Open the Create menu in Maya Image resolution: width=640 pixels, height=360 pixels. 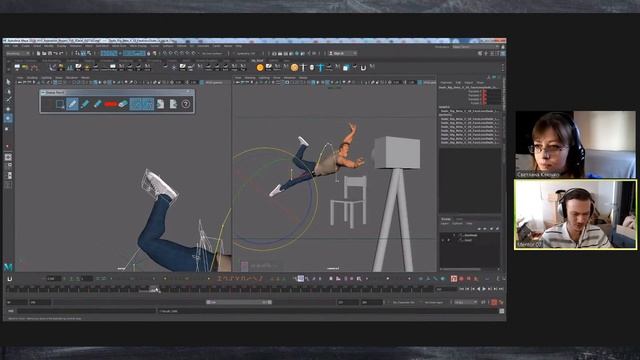coord(25,46)
